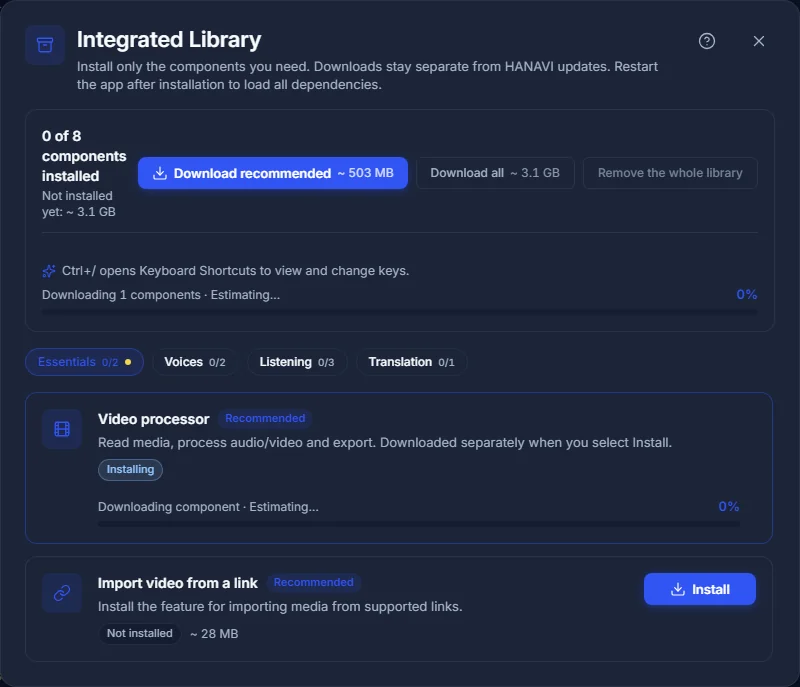Select the Essentials 0/2 tab
The height and width of the screenshot is (687, 800).
[84, 362]
